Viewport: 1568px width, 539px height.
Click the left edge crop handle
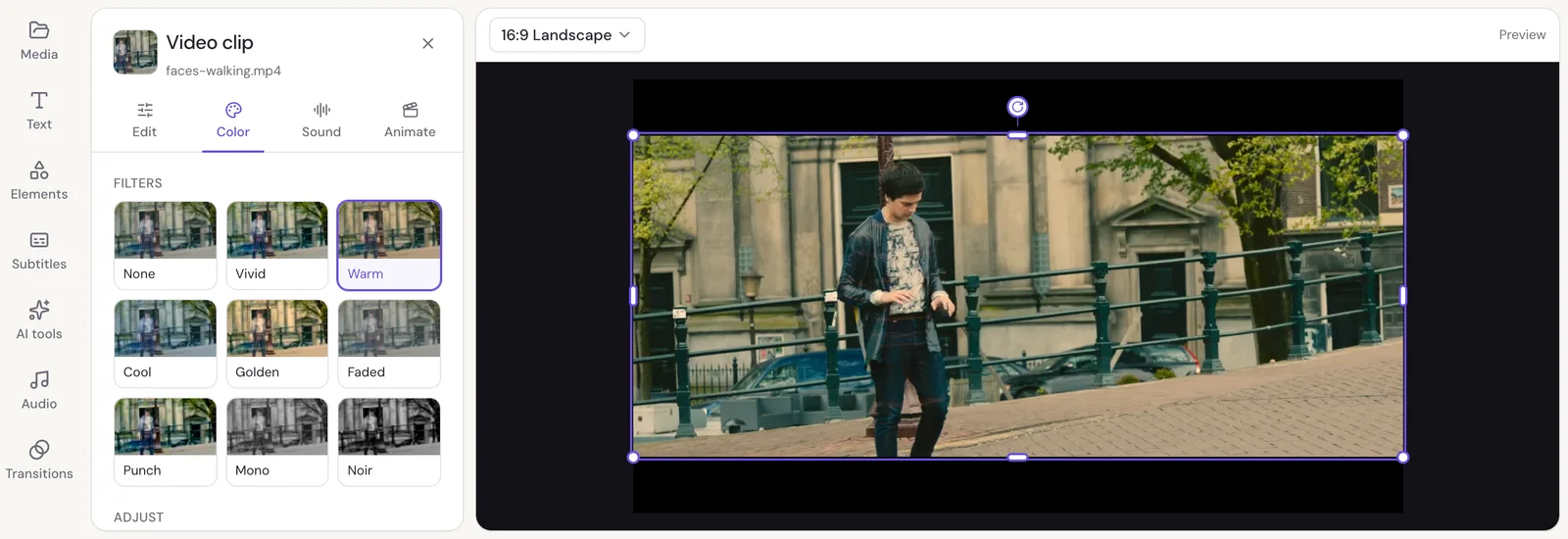point(633,295)
